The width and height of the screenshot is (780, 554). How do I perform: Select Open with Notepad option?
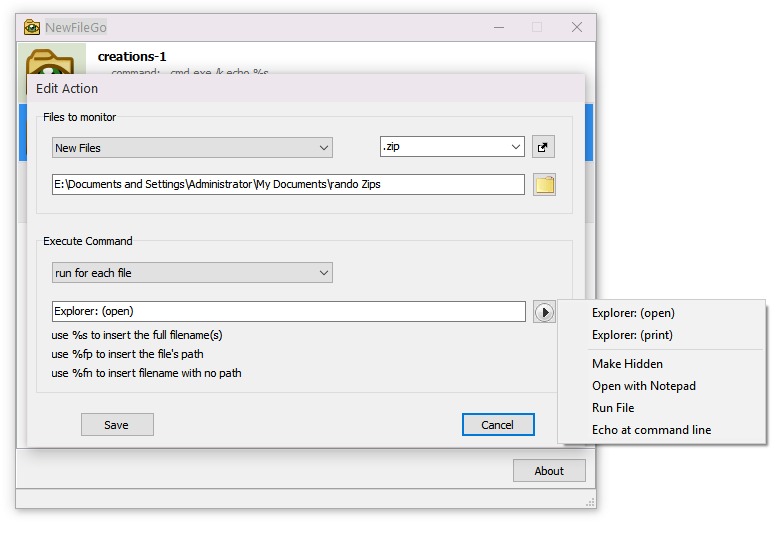[x=643, y=386]
